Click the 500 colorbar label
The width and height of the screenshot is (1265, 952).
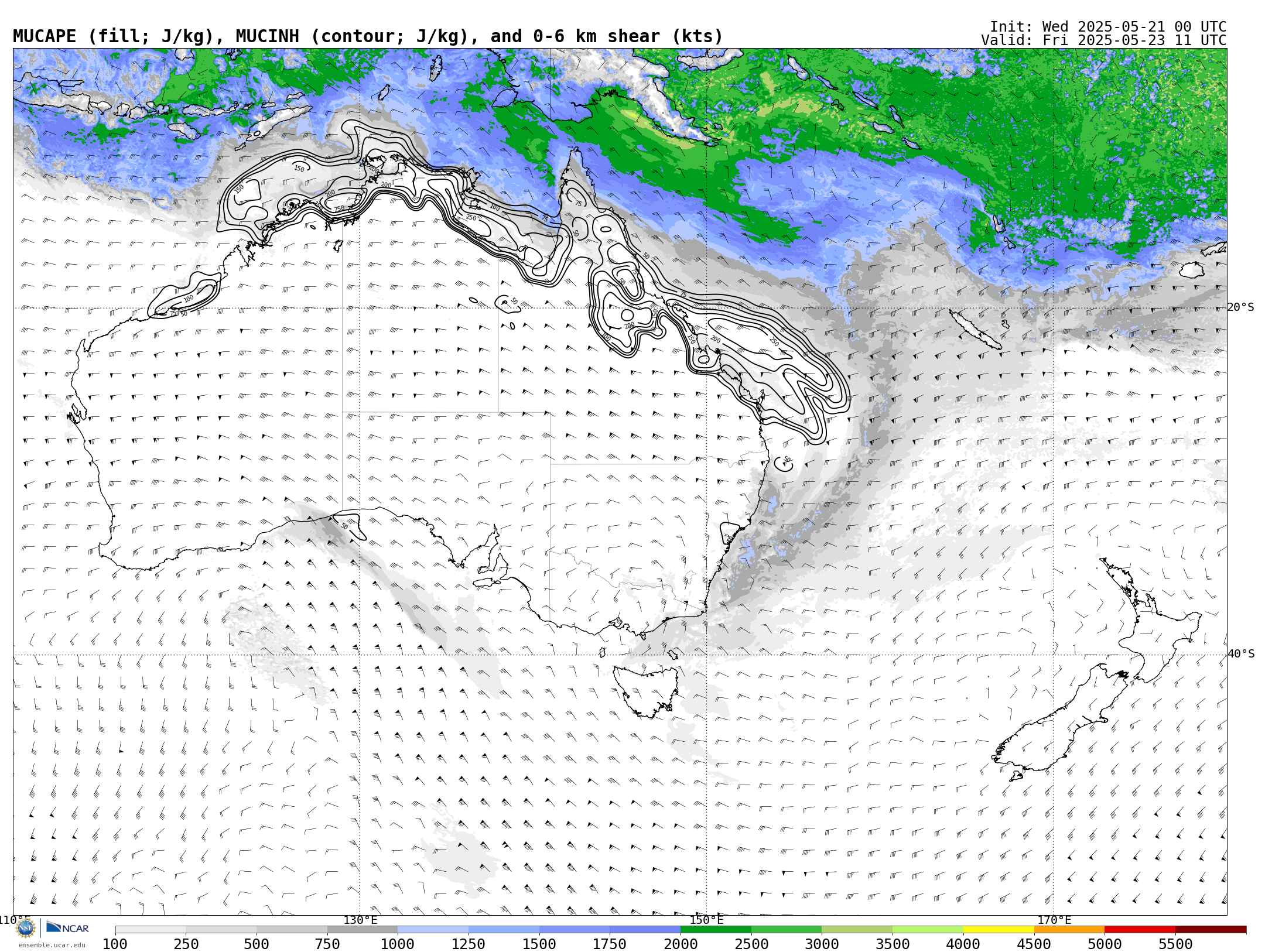point(257,944)
